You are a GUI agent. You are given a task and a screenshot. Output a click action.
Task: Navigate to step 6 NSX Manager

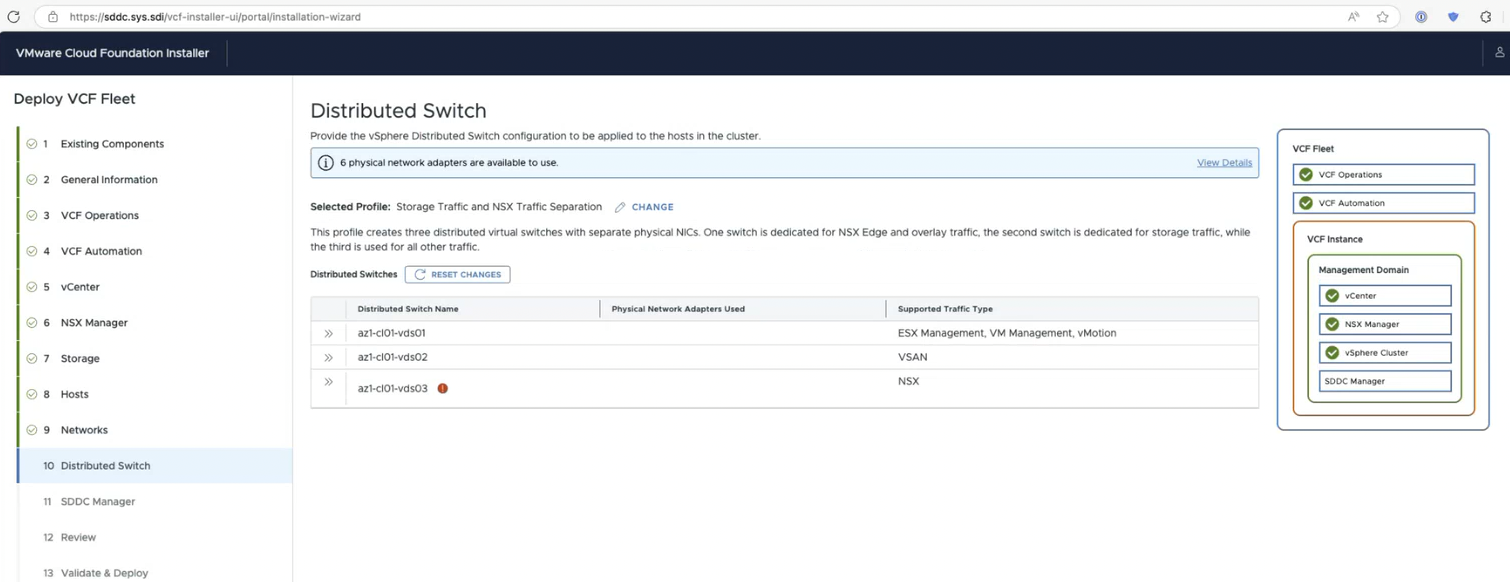(154, 323)
